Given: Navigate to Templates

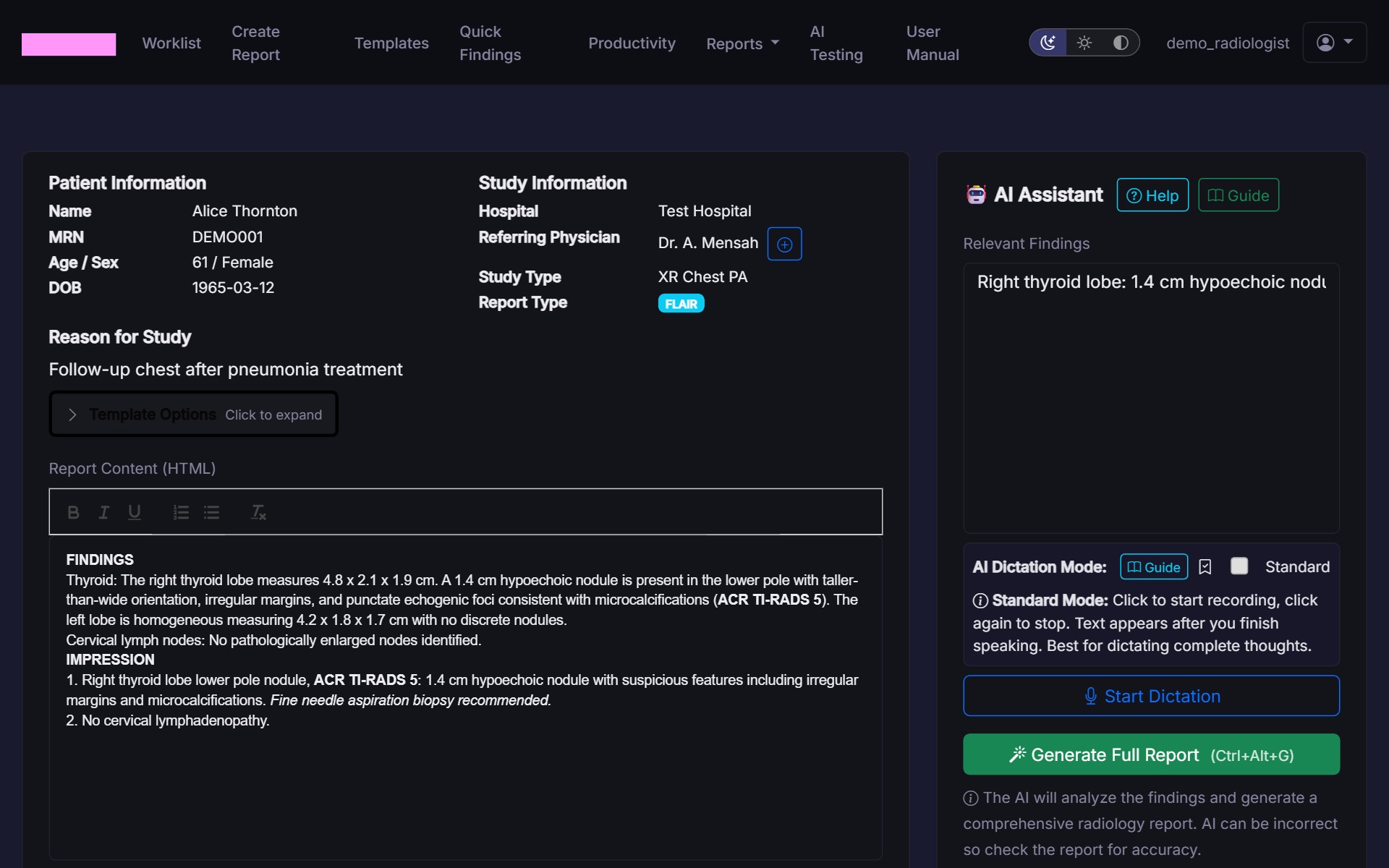Looking at the screenshot, I should point(391,43).
